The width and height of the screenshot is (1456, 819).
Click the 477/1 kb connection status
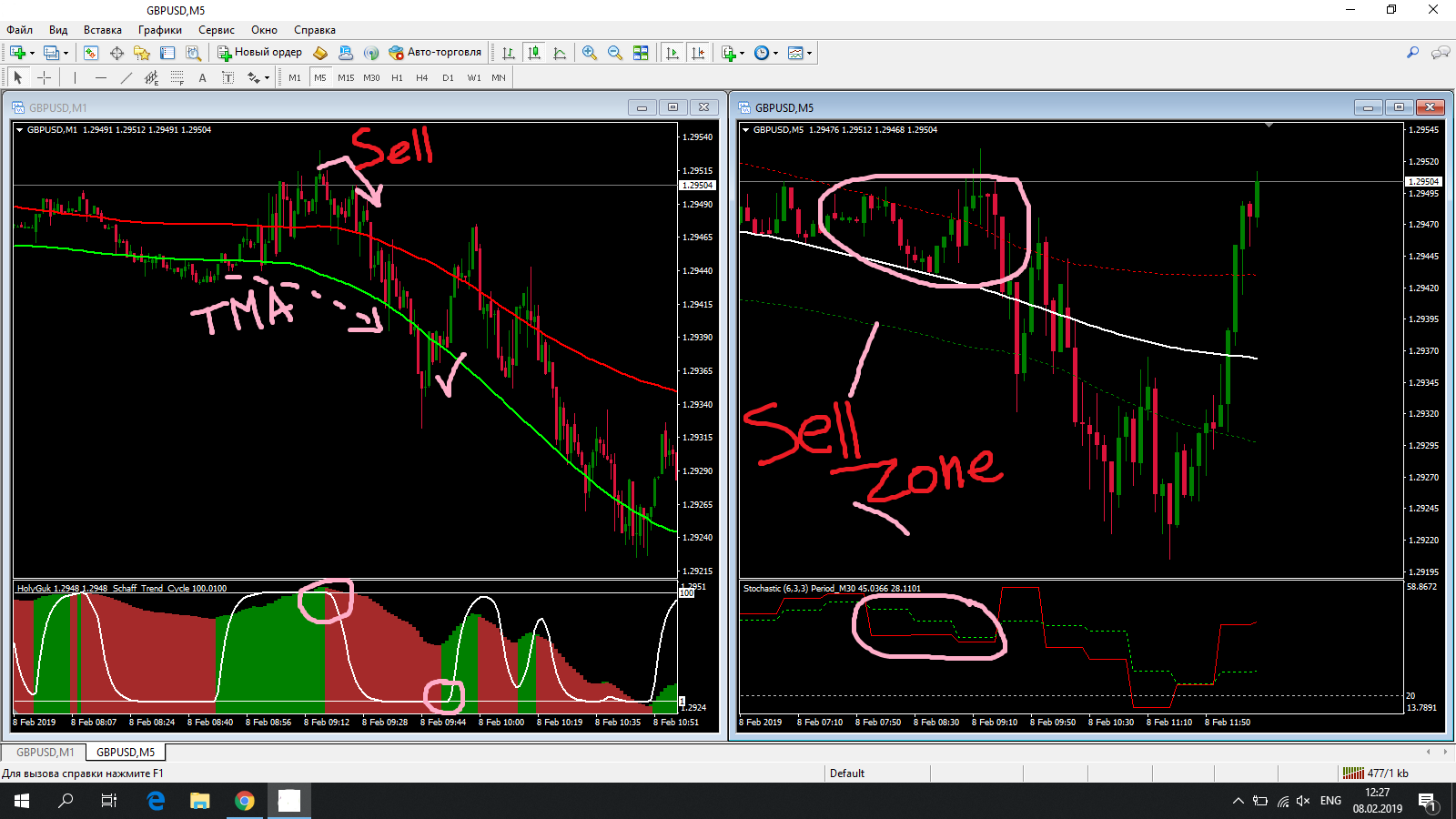click(x=1376, y=773)
